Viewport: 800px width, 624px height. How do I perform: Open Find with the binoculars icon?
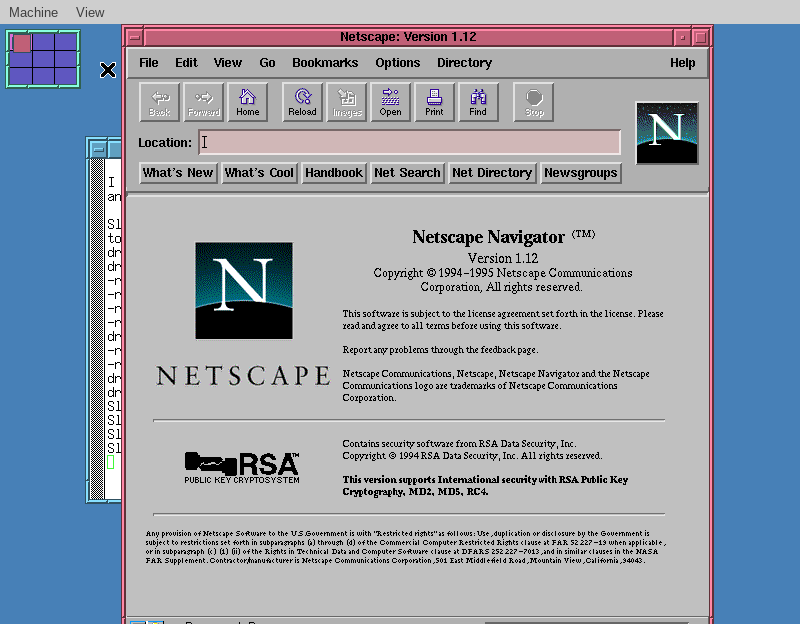click(478, 103)
